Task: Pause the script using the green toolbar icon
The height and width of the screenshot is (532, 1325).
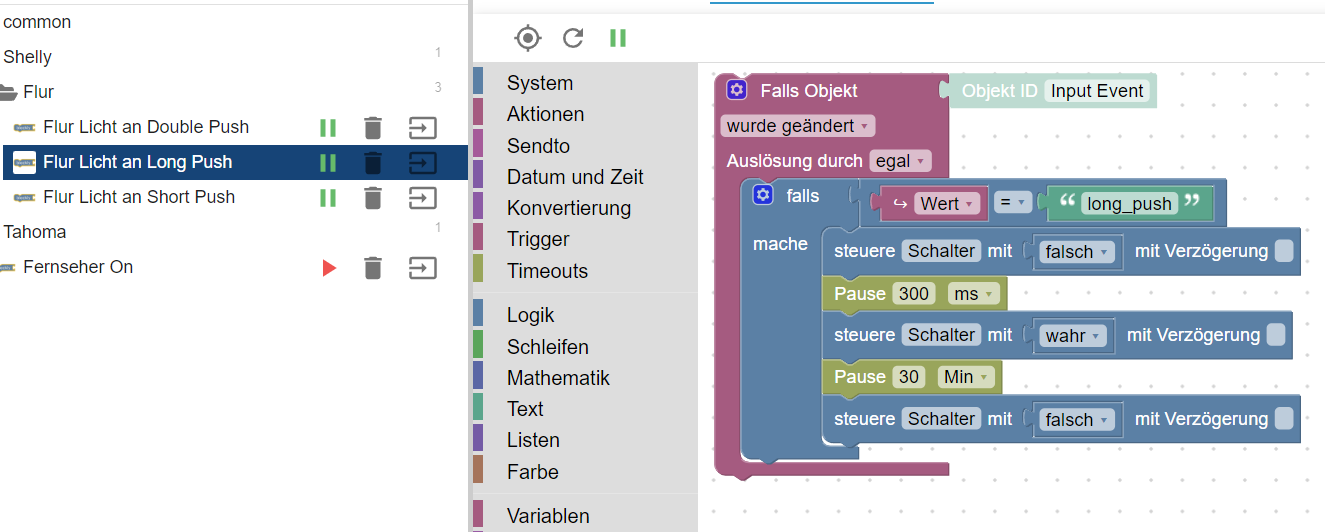Action: click(618, 38)
